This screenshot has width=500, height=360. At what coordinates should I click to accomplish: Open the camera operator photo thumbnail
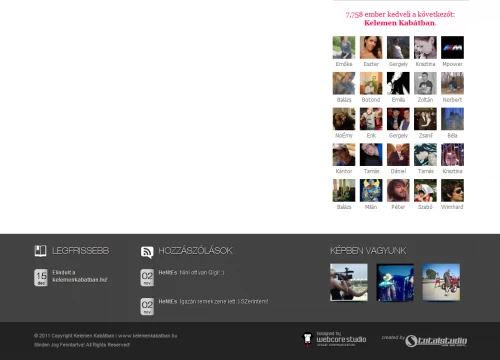349,282
